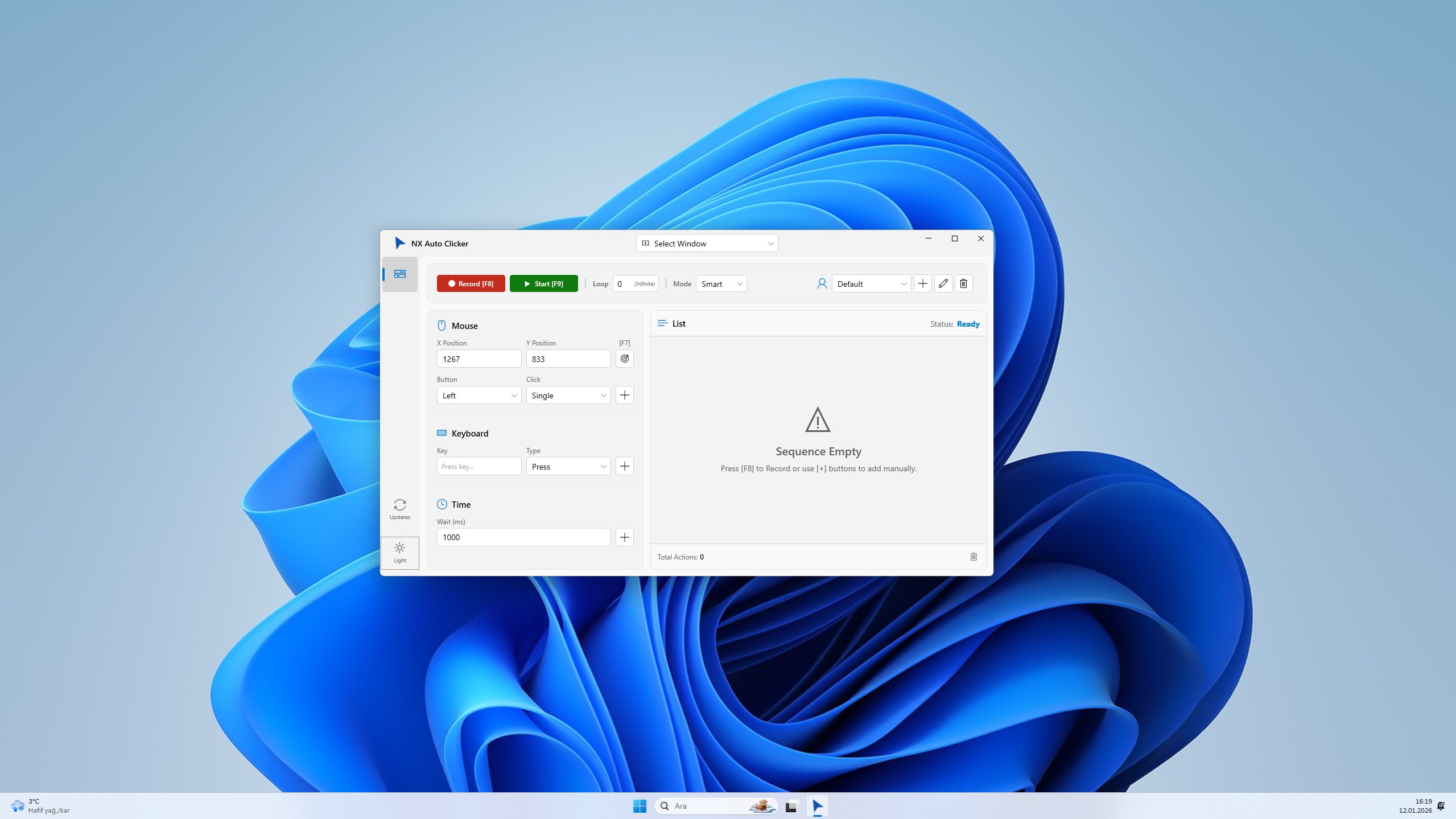Click the taskbar search box Ara
Viewport: 1456px width, 819px height.
coord(716,806)
